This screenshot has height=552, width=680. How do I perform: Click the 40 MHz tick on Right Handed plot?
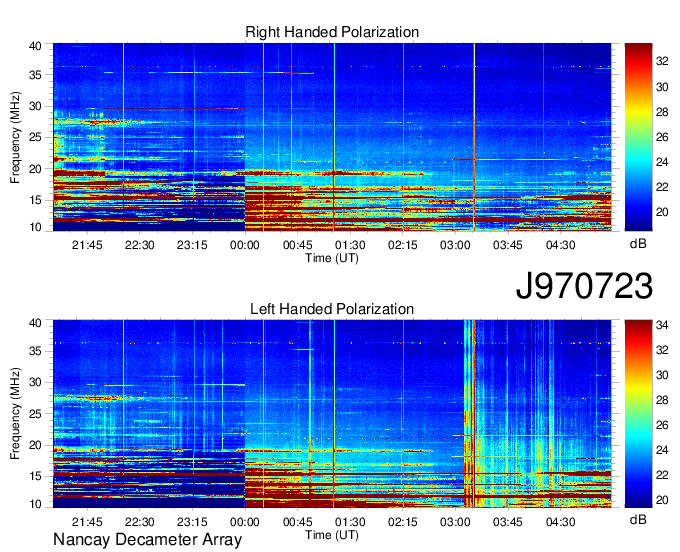click(x=35, y=46)
